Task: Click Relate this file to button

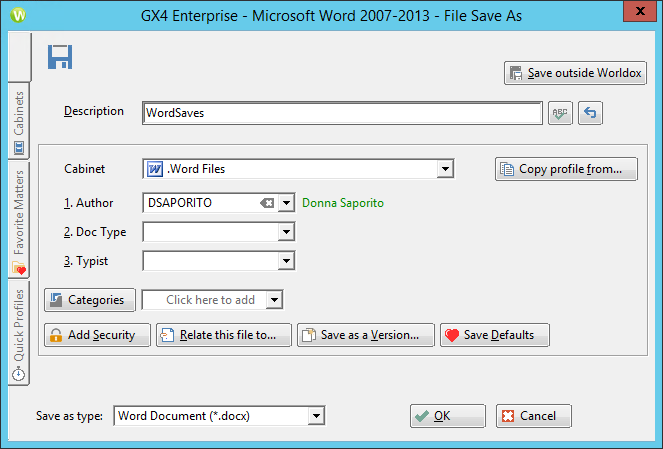Action: coord(224,335)
